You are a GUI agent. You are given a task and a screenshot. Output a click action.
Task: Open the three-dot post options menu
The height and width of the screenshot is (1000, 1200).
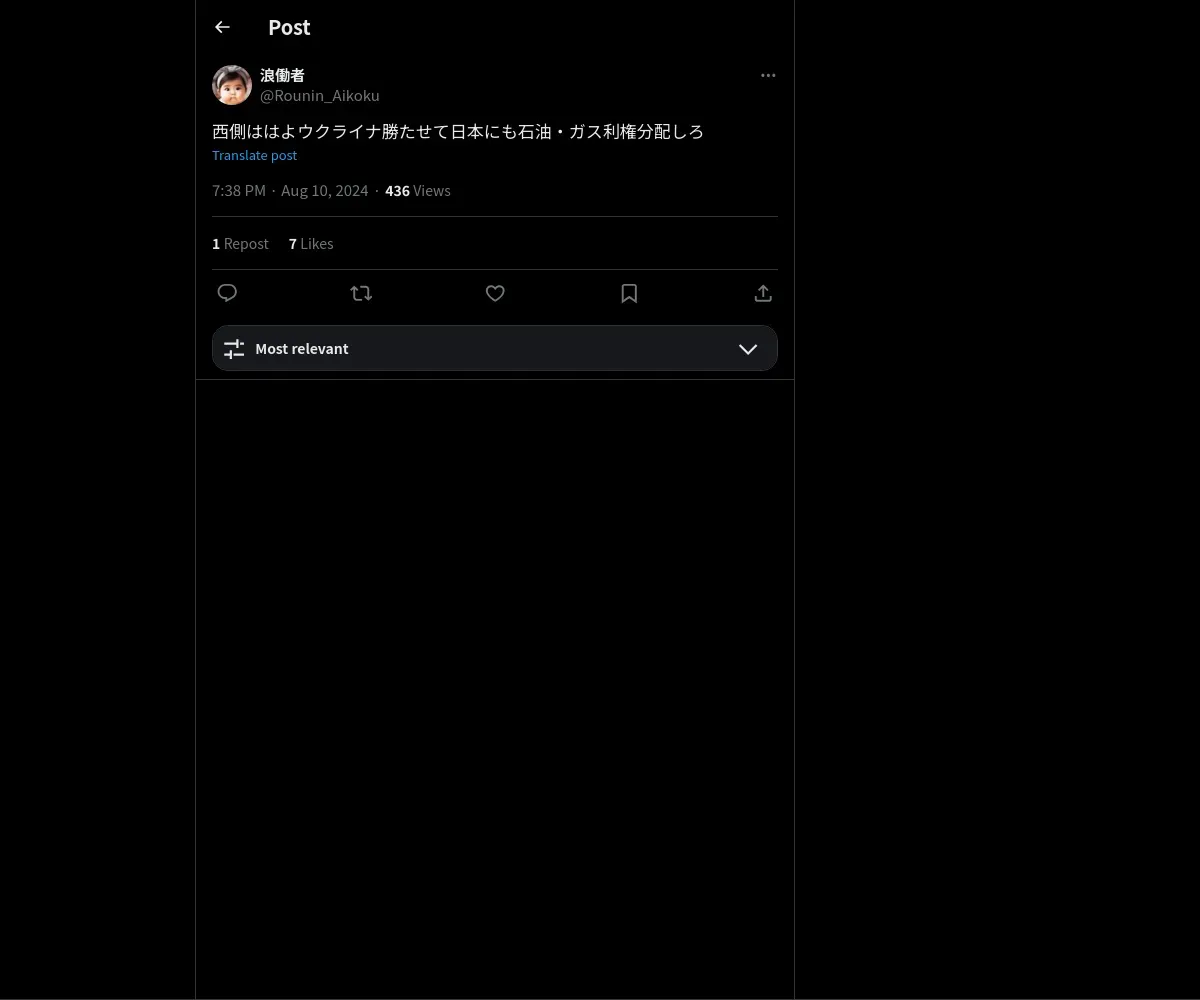pyautogui.click(x=768, y=75)
